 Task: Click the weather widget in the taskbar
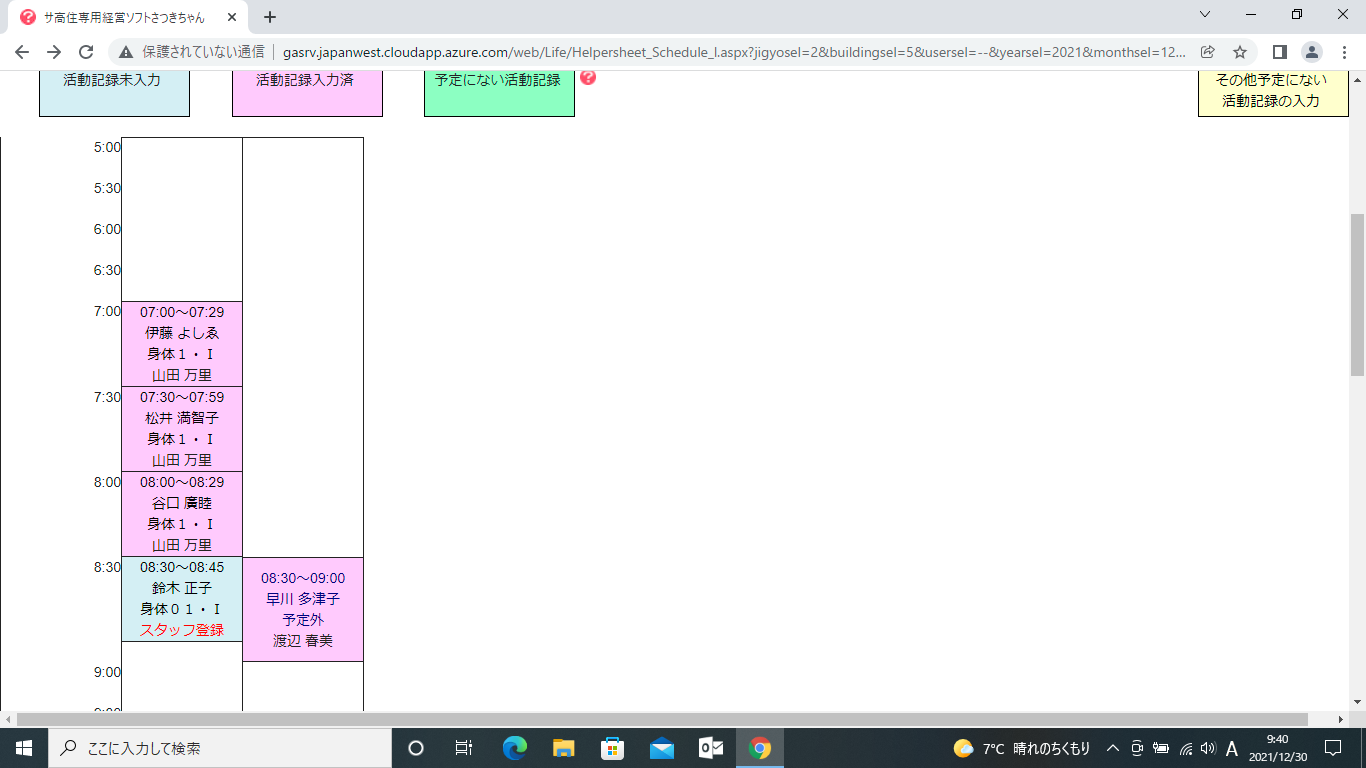[1021, 748]
